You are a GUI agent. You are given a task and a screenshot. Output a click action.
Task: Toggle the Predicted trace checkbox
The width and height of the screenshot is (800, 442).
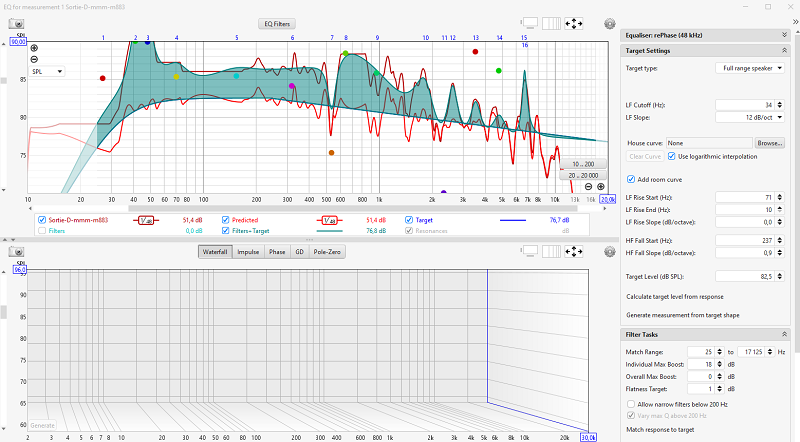coord(226,220)
